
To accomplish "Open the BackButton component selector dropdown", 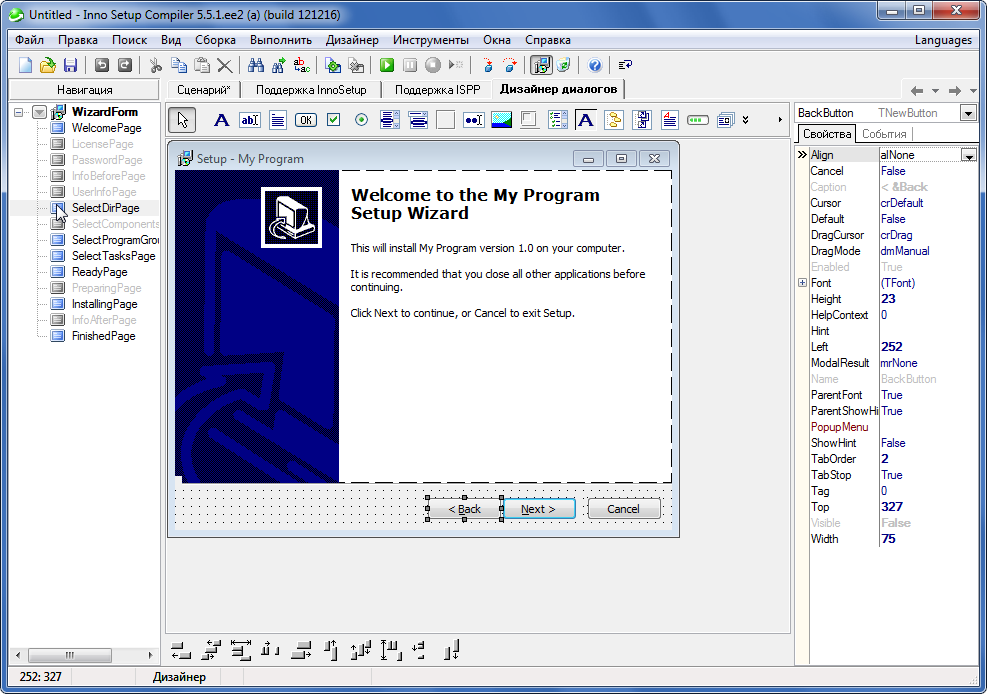I will pyautogui.click(x=968, y=113).
